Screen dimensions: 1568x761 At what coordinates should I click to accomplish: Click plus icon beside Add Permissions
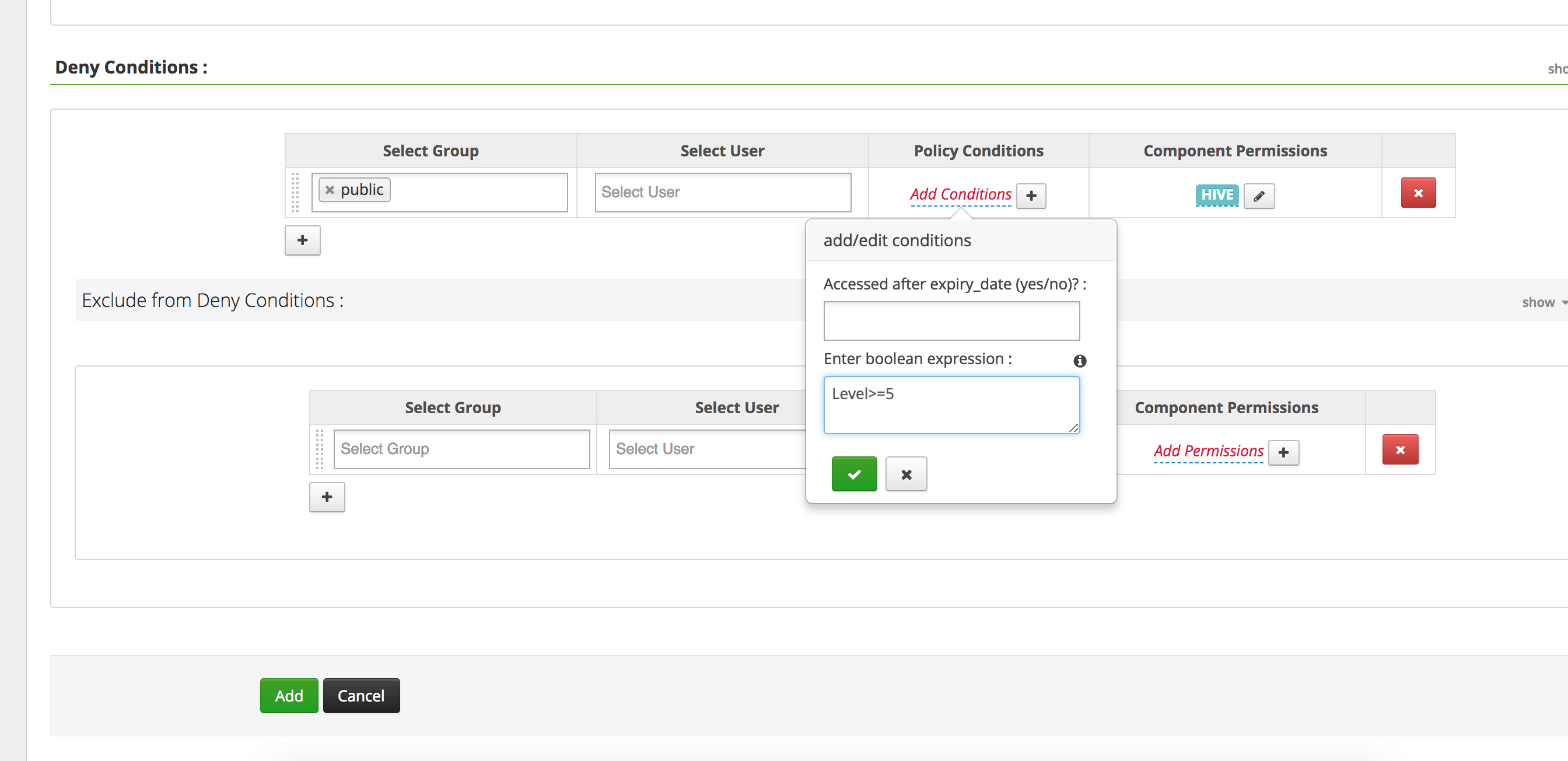coord(1283,453)
